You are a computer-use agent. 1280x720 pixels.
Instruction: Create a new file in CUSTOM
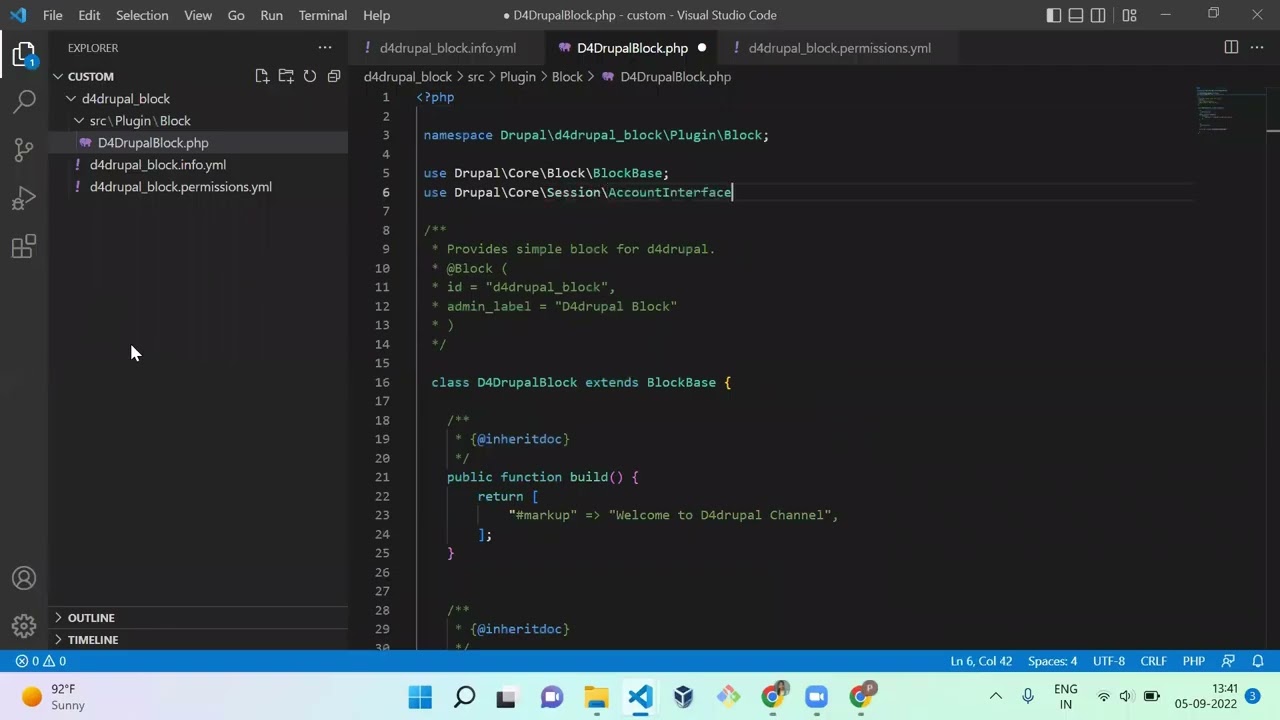click(x=262, y=76)
